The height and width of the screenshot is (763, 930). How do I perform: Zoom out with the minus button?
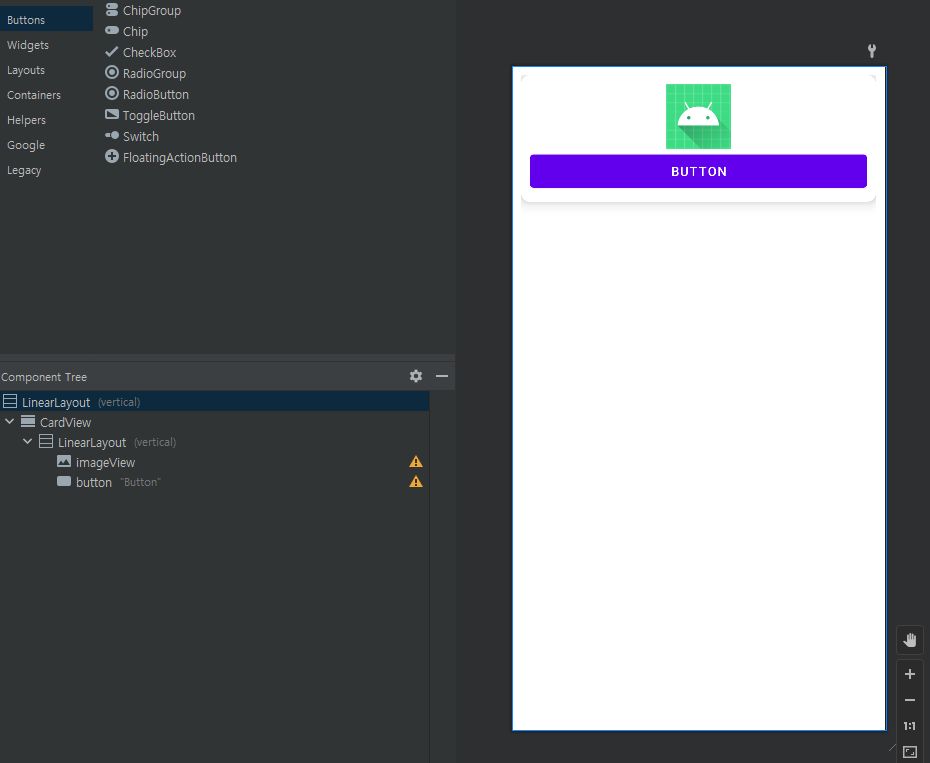click(x=910, y=700)
